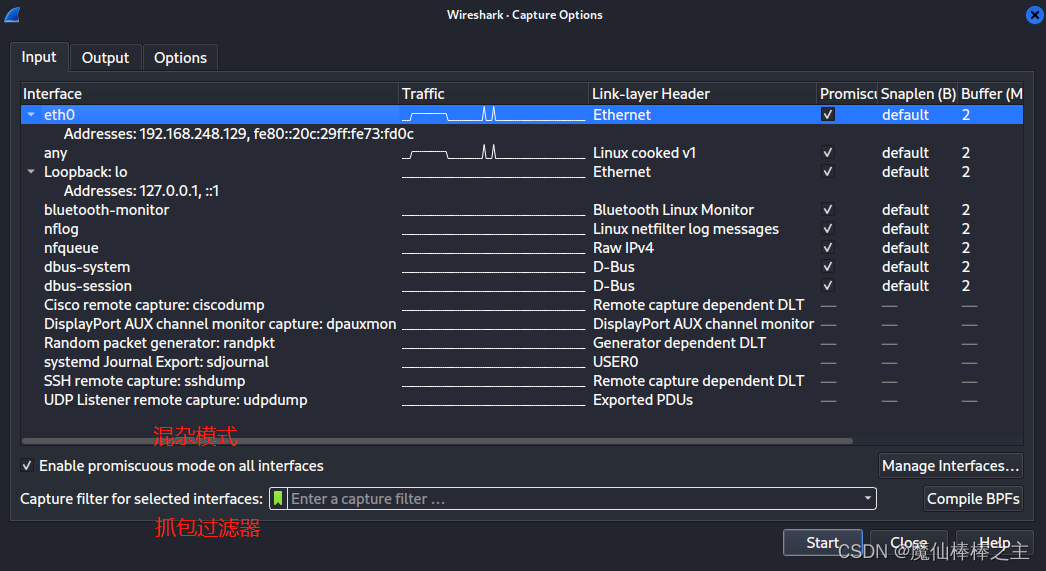The height and width of the screenshot is (571, 1046).
Task: Disable promiscuous mode on all interfaces
Action: pyautogui.click(x=27, y=466)
